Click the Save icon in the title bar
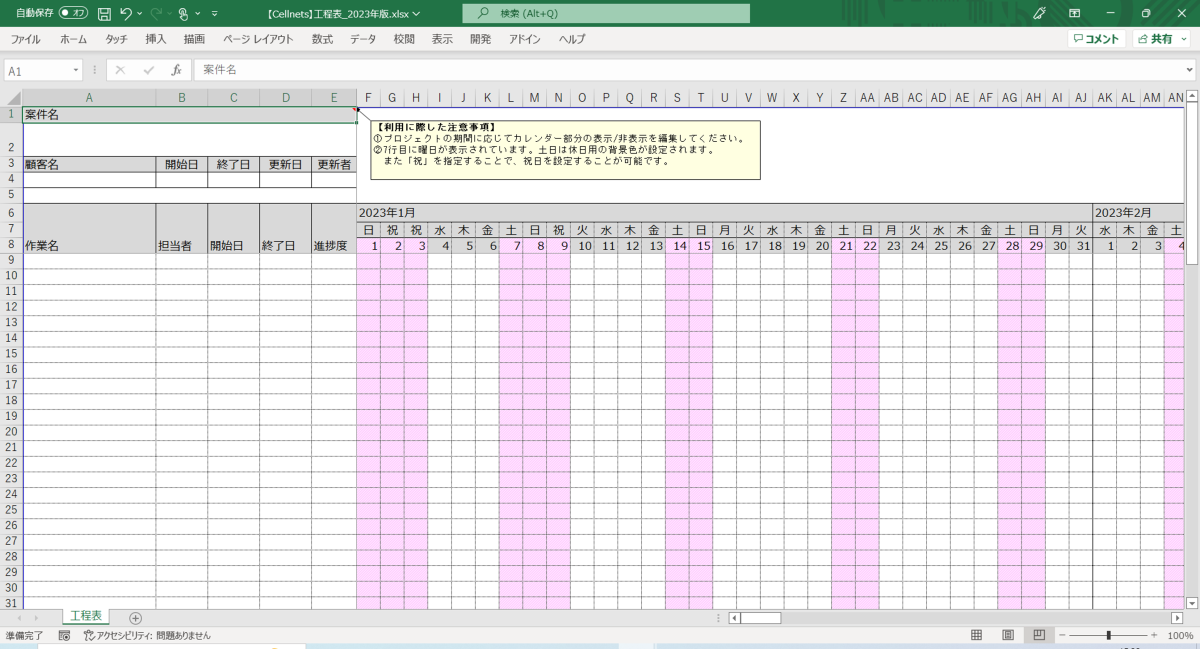1200x649 pixels. [x=104, y=14]
